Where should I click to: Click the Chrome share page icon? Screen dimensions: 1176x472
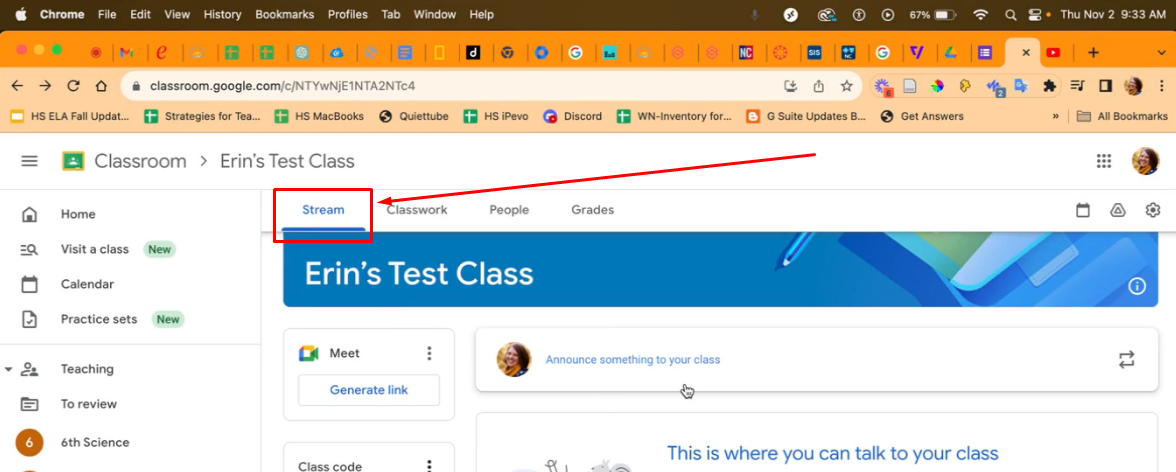[819, 86]
